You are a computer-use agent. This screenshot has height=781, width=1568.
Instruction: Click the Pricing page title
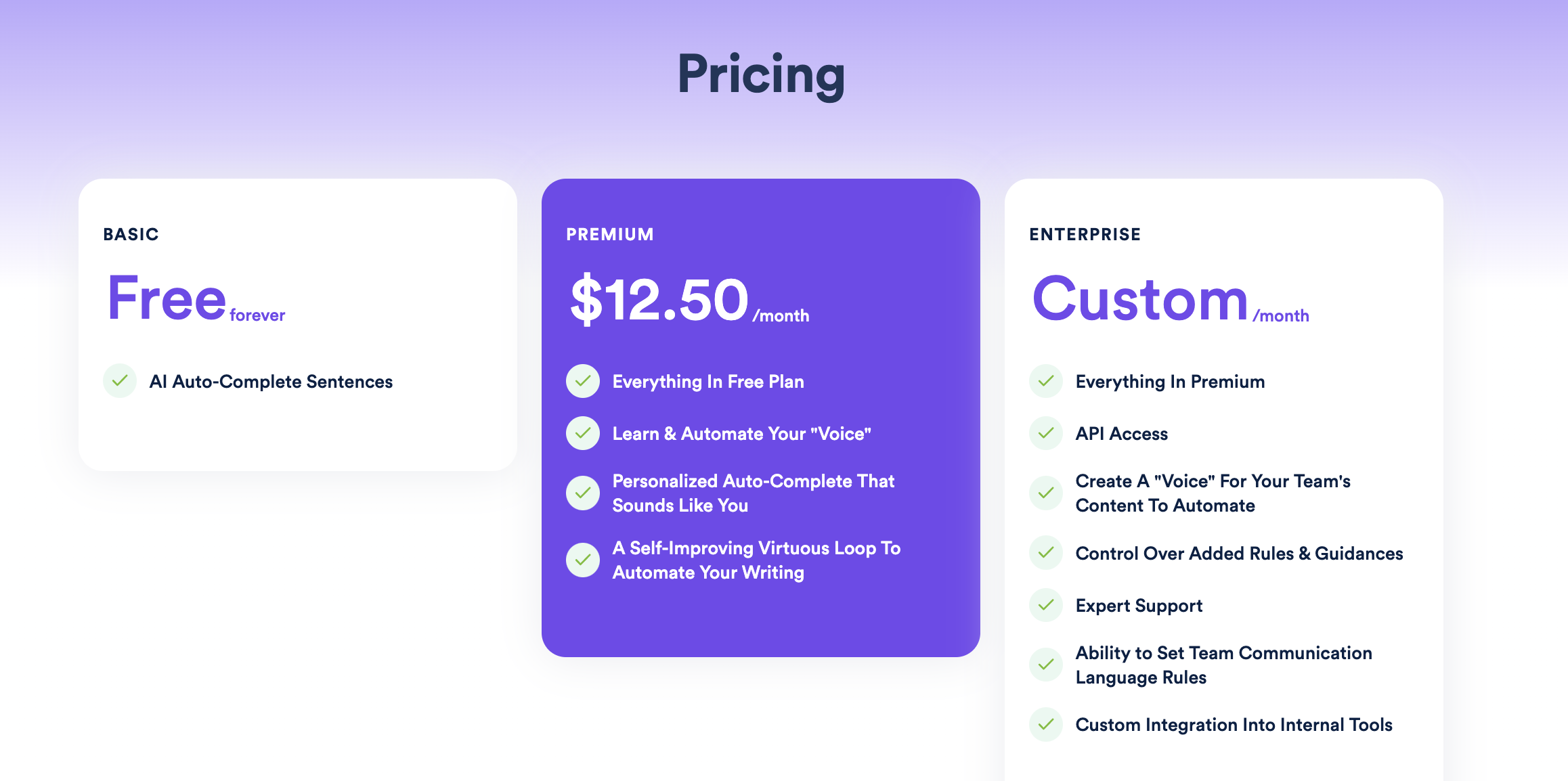(x=761, y=74)
